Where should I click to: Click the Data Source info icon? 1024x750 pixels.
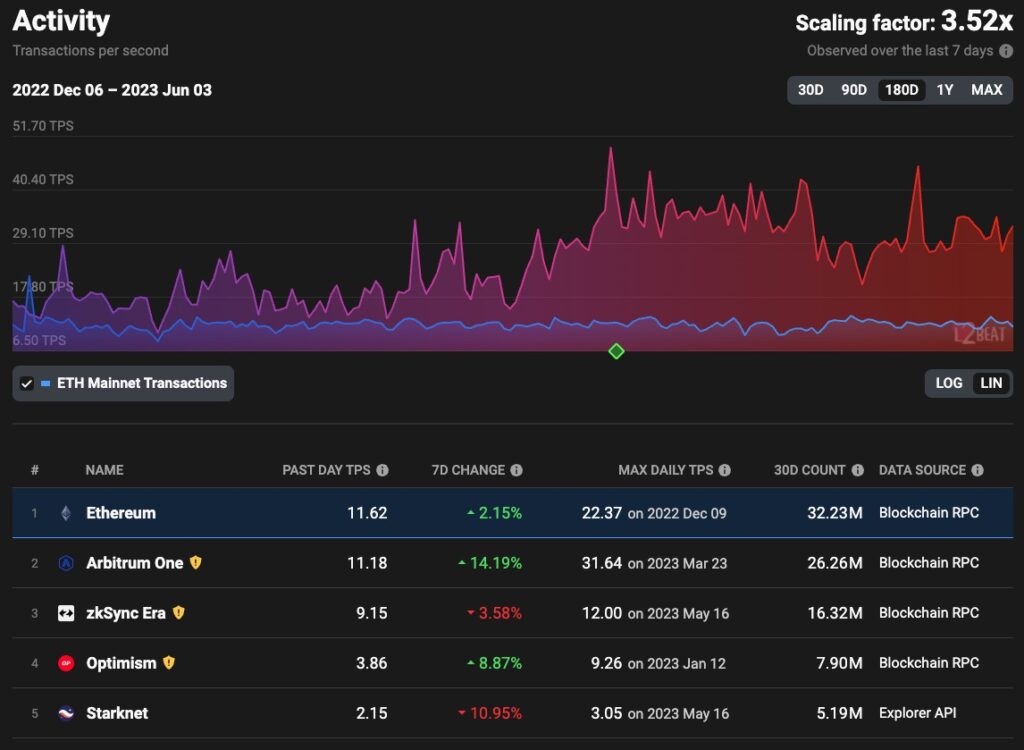pos(977,470)
